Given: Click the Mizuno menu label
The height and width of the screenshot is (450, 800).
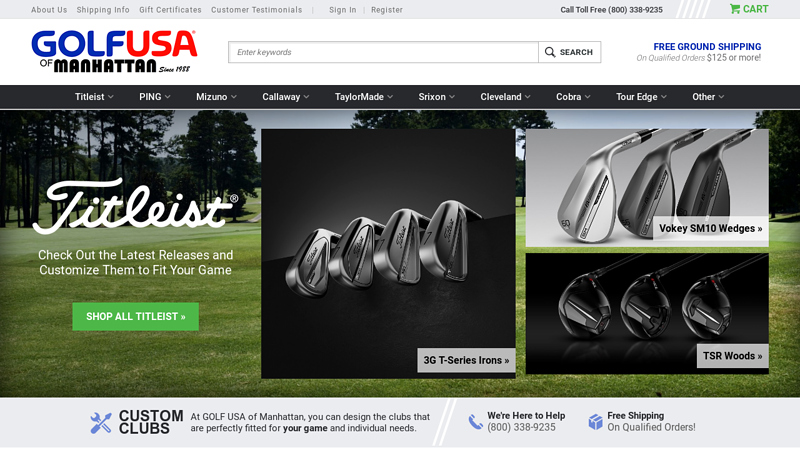Looking at the screenshot, I should click(x=212, y=97).
